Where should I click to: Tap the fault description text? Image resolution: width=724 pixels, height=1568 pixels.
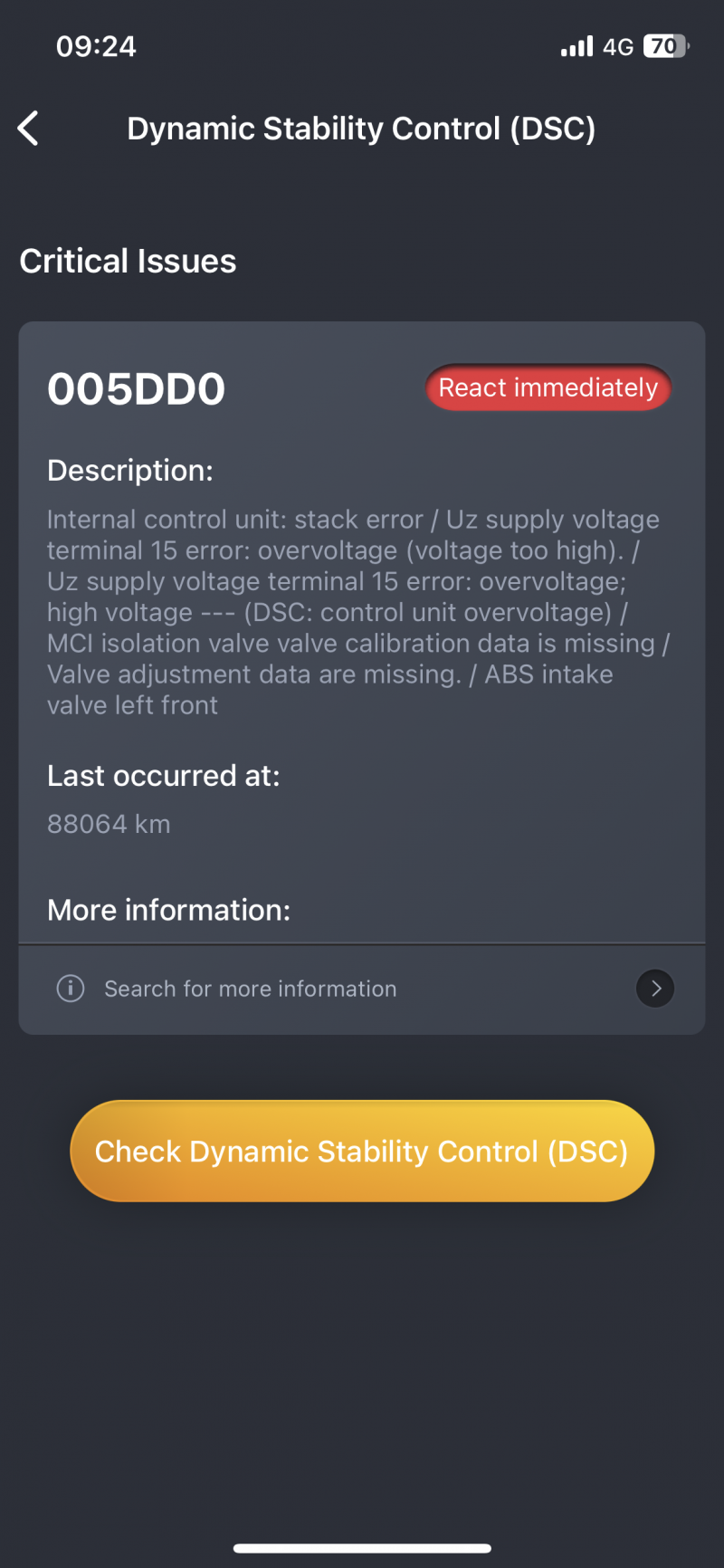(x=358, y=612)
